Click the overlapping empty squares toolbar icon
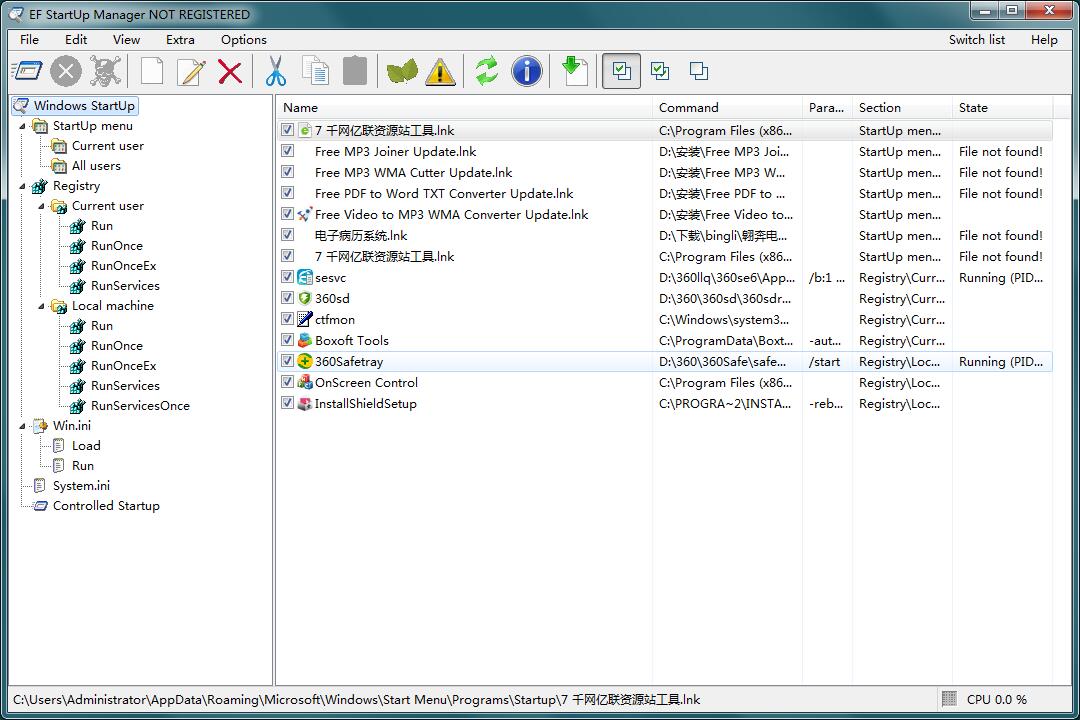 (x=699, y=71)
